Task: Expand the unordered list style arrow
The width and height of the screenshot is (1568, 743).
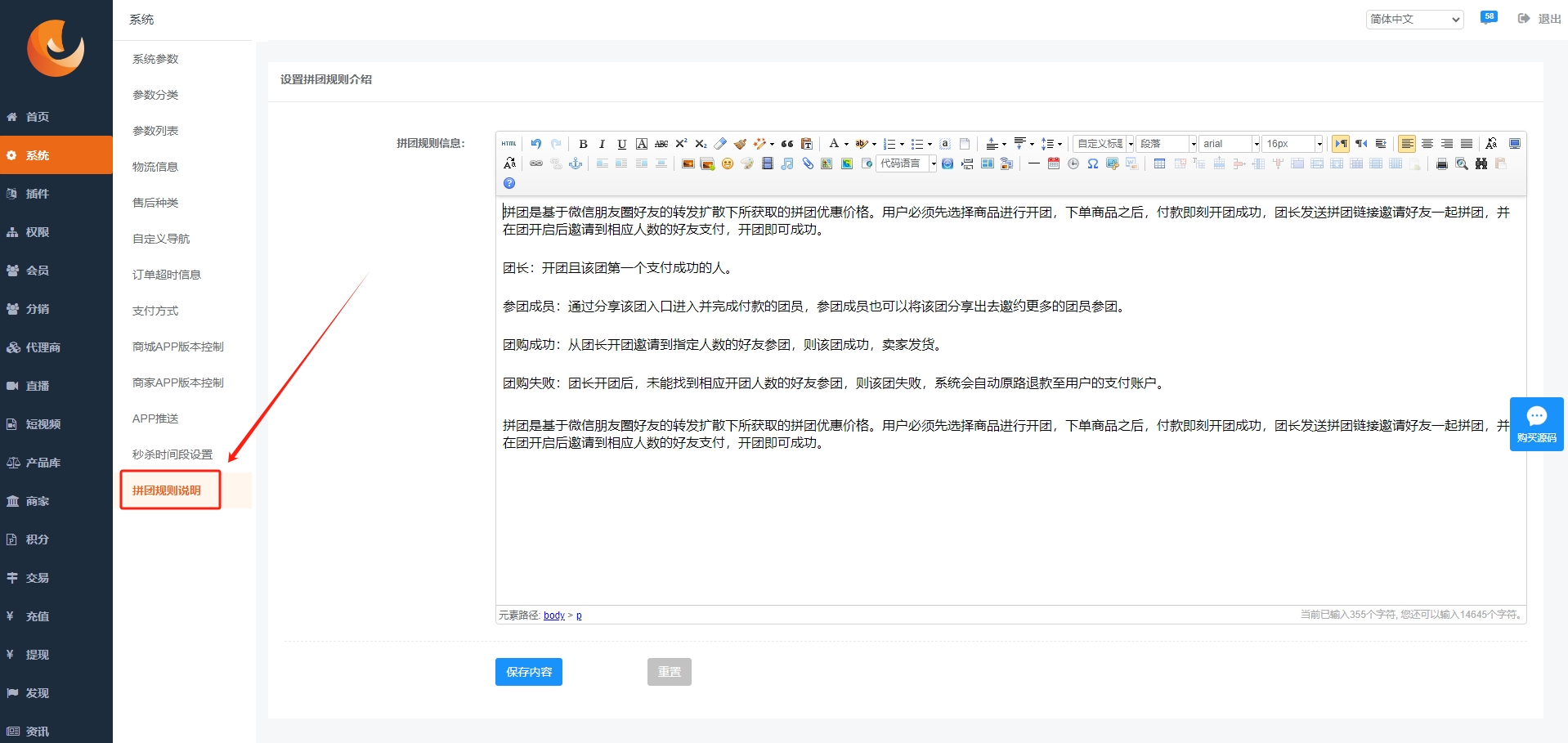Action: tap(930, 144)
